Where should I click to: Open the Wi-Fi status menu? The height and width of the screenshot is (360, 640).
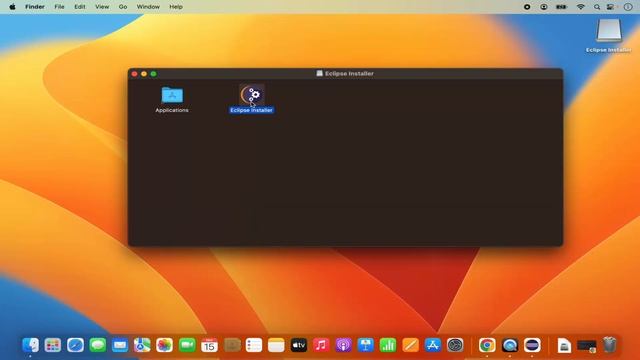click(580, 7)
